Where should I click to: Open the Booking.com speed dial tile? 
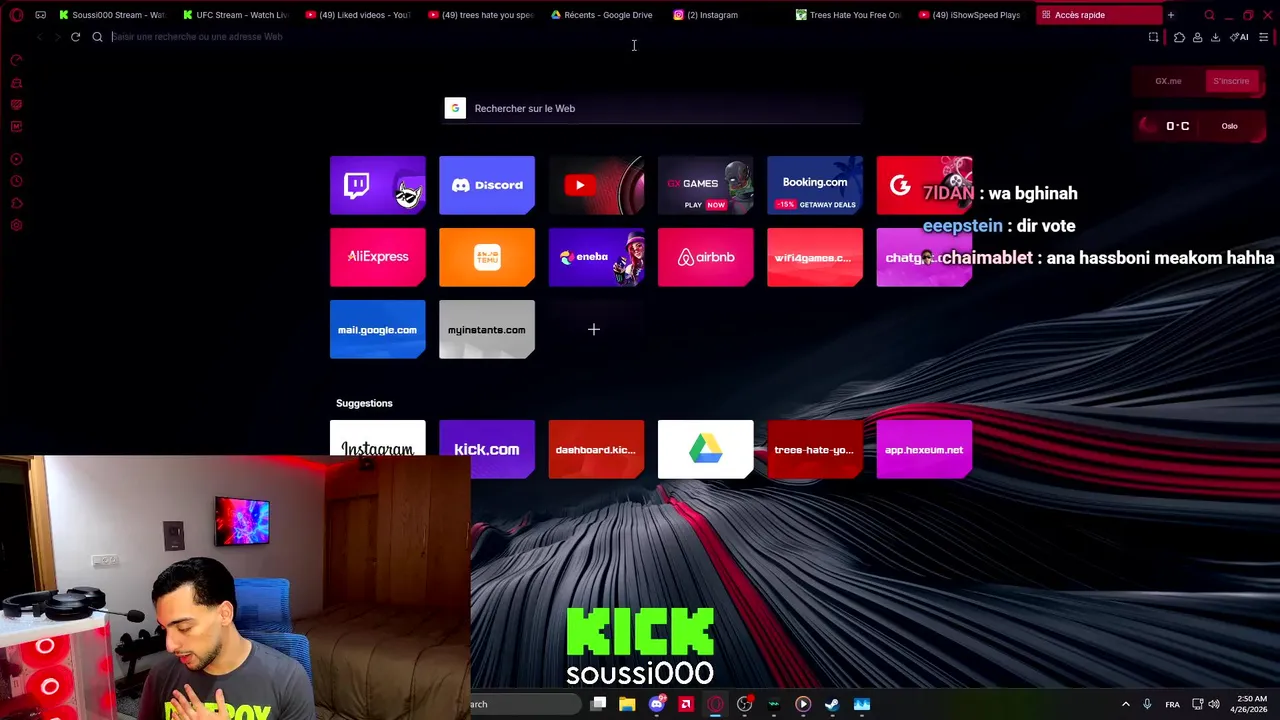[815, 185]
